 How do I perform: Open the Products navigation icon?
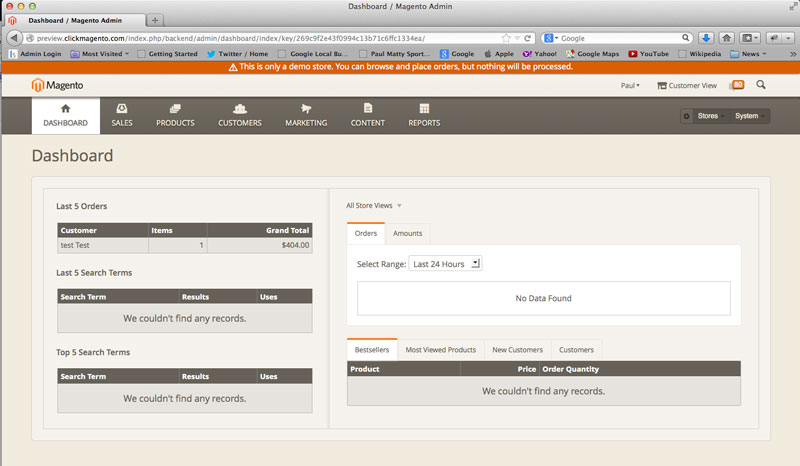pyautogui.click(x=175, y=109)
